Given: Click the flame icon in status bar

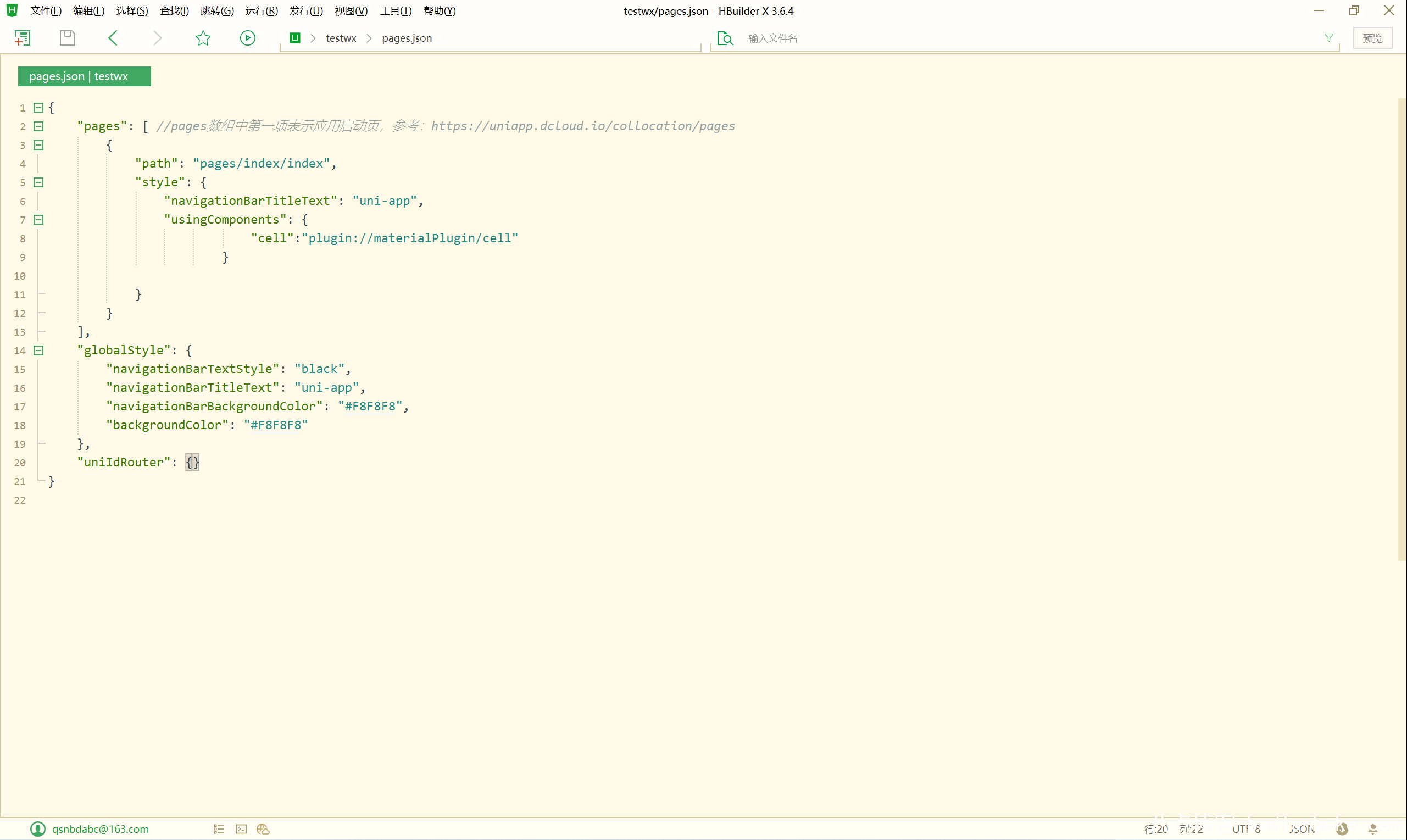Looking at the screenshot, I should click(1342, 828).
